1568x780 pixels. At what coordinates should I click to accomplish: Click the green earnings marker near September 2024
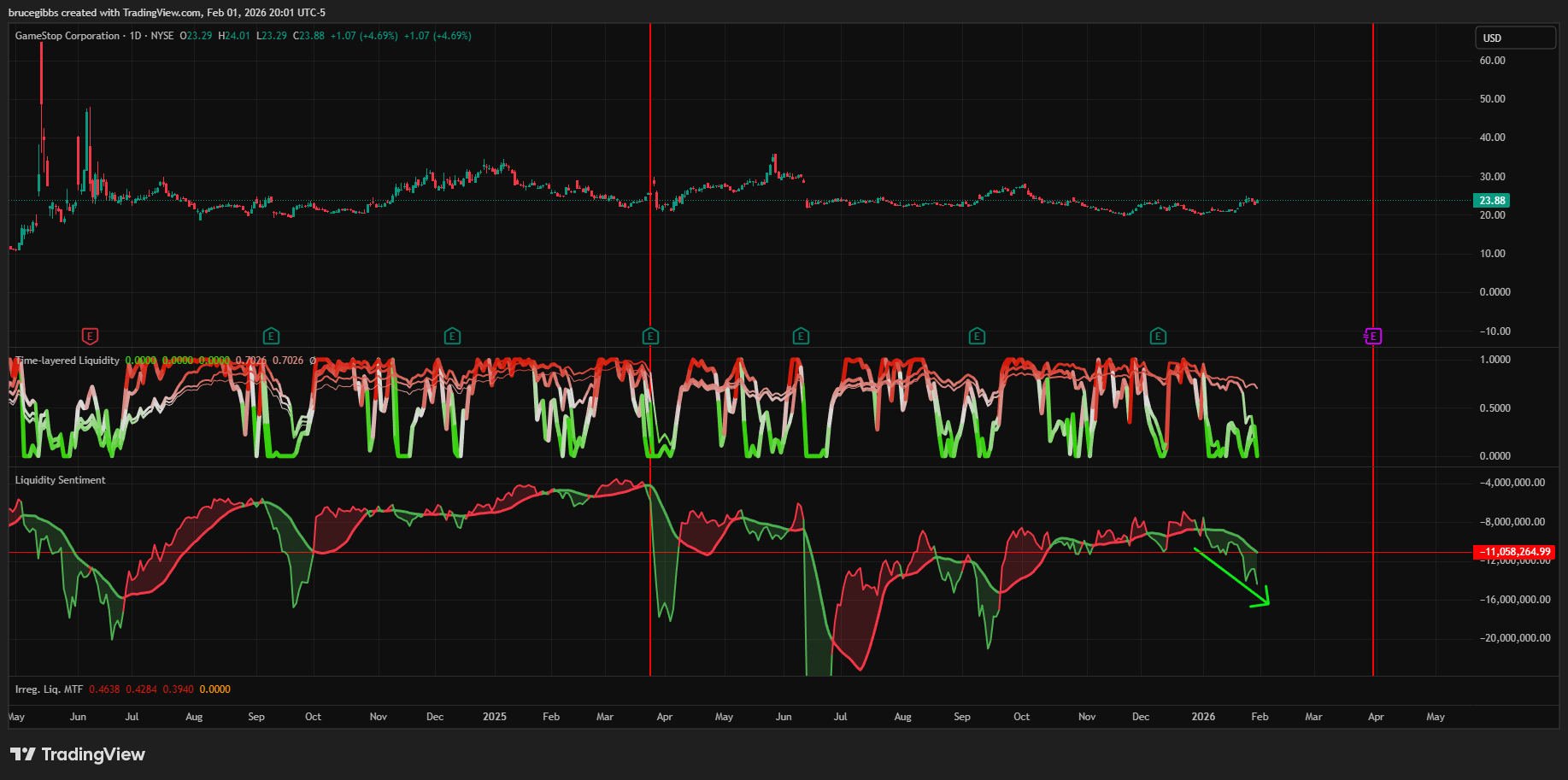point(271,336)
